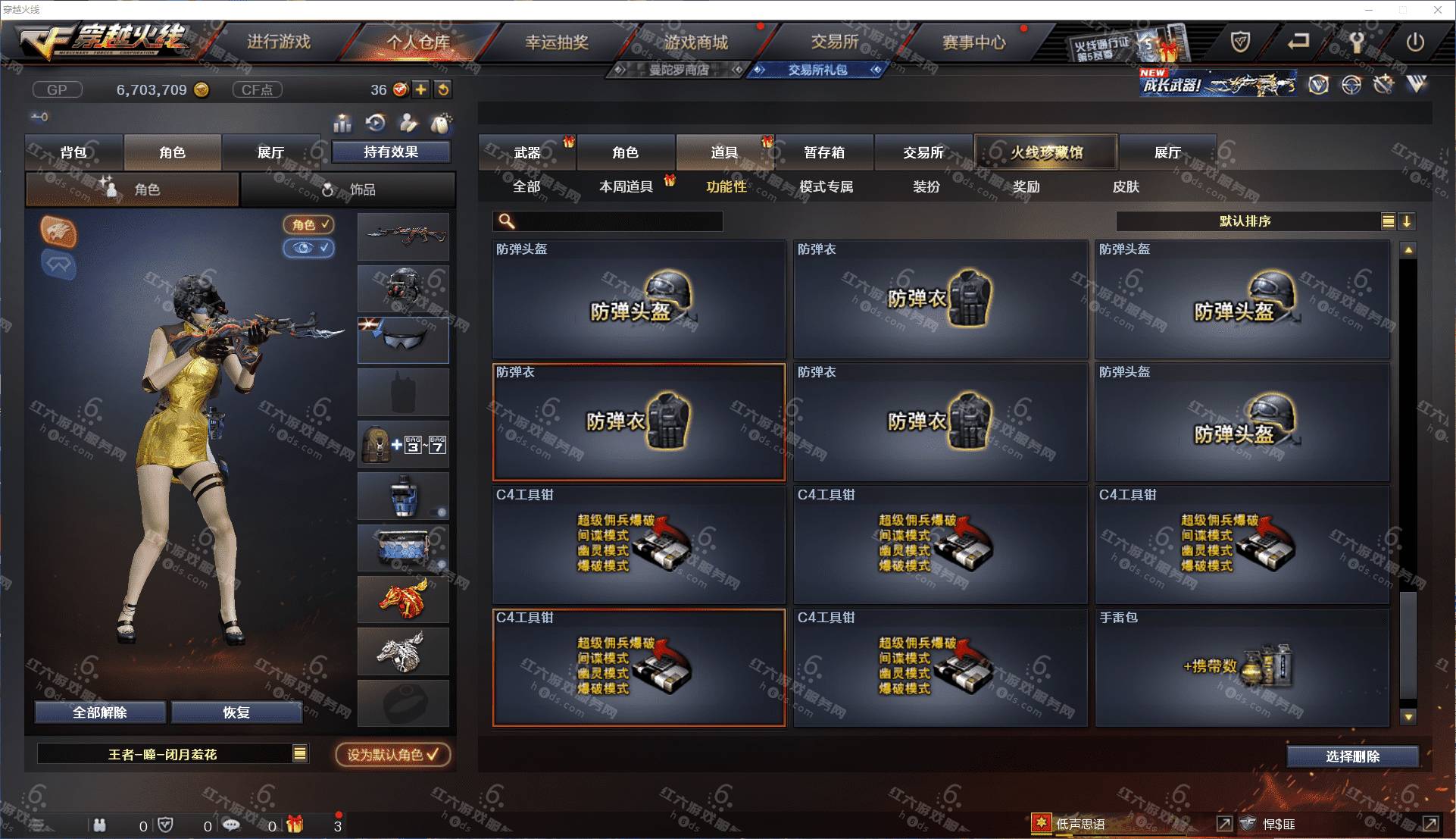The height and width of the screenshot is (839, 1456).
Task: Switch to the 武器 tab
Action: [527, 152]
